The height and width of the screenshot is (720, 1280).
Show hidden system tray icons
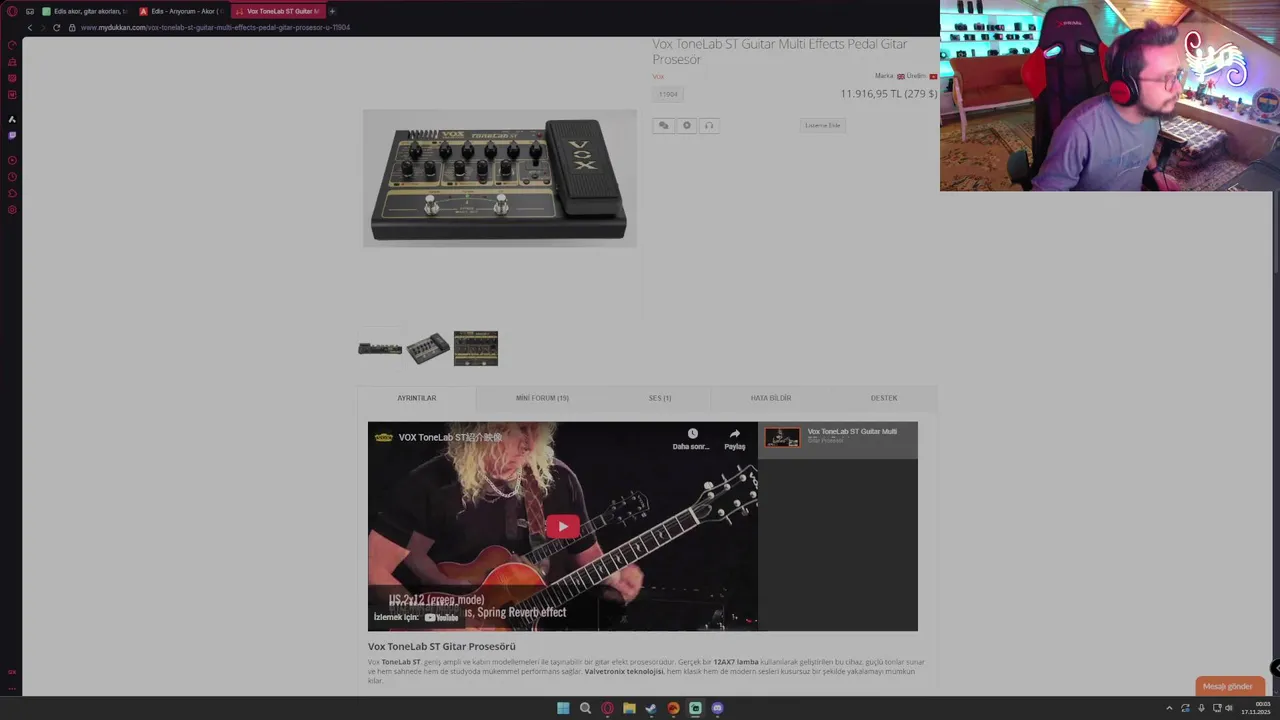click(1169, 708)
